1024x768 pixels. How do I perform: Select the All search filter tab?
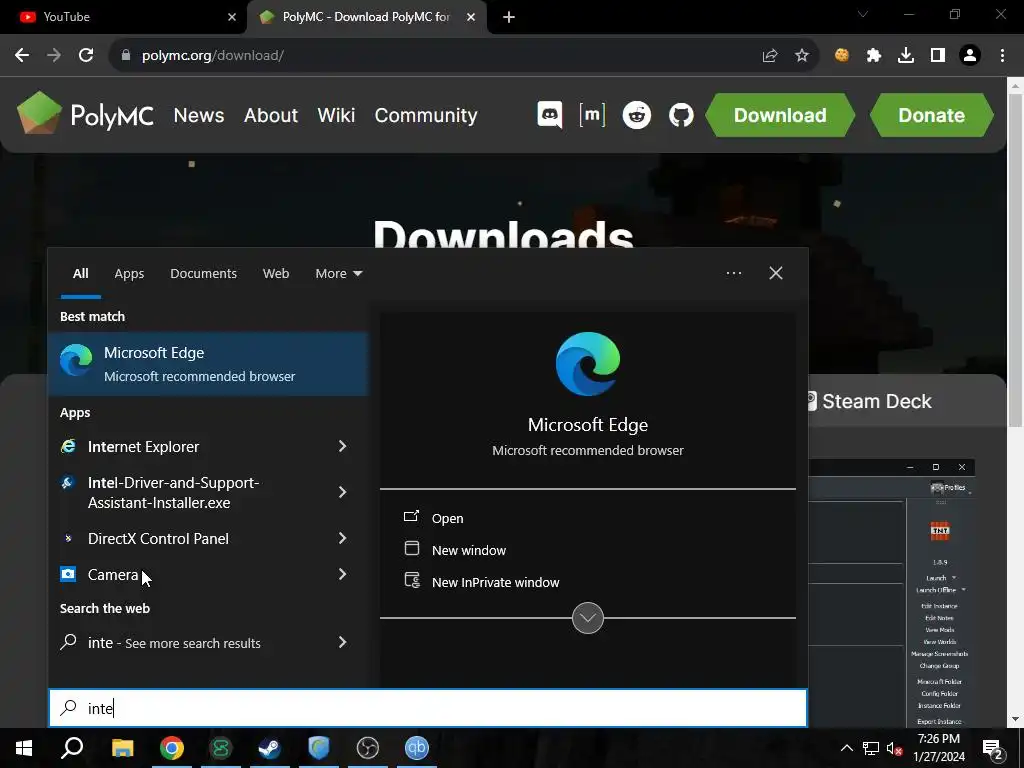coord(80,274)
